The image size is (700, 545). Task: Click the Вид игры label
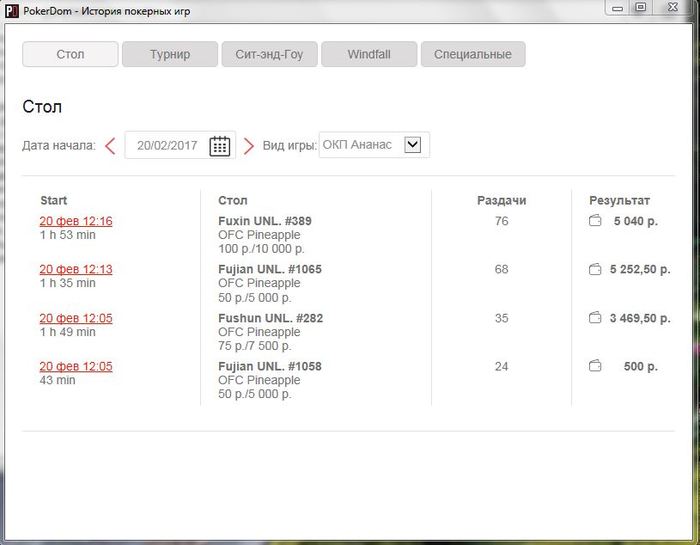pos(289,146)
